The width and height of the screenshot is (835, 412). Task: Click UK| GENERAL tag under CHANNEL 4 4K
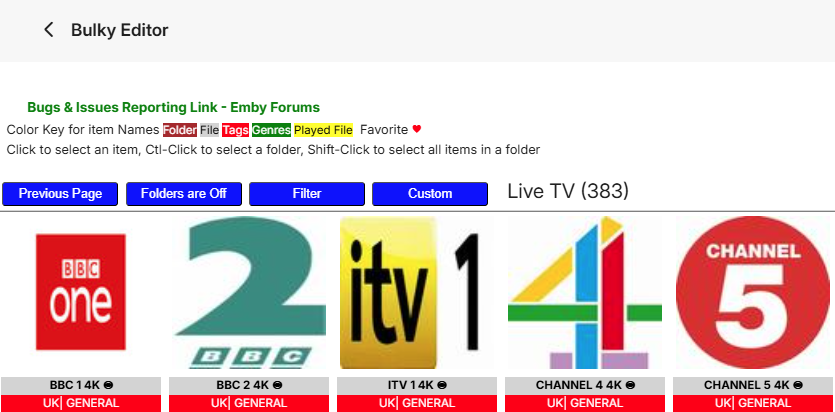point(585,403)
